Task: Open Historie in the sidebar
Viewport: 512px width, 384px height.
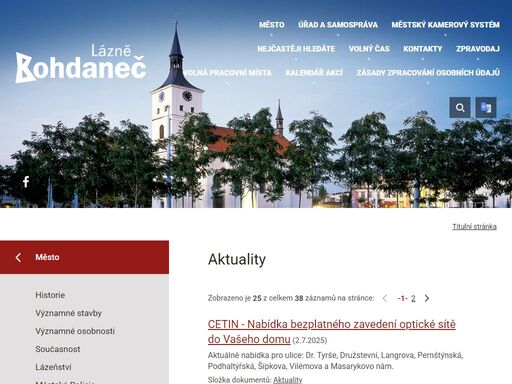Action: (x=50, y=295)
